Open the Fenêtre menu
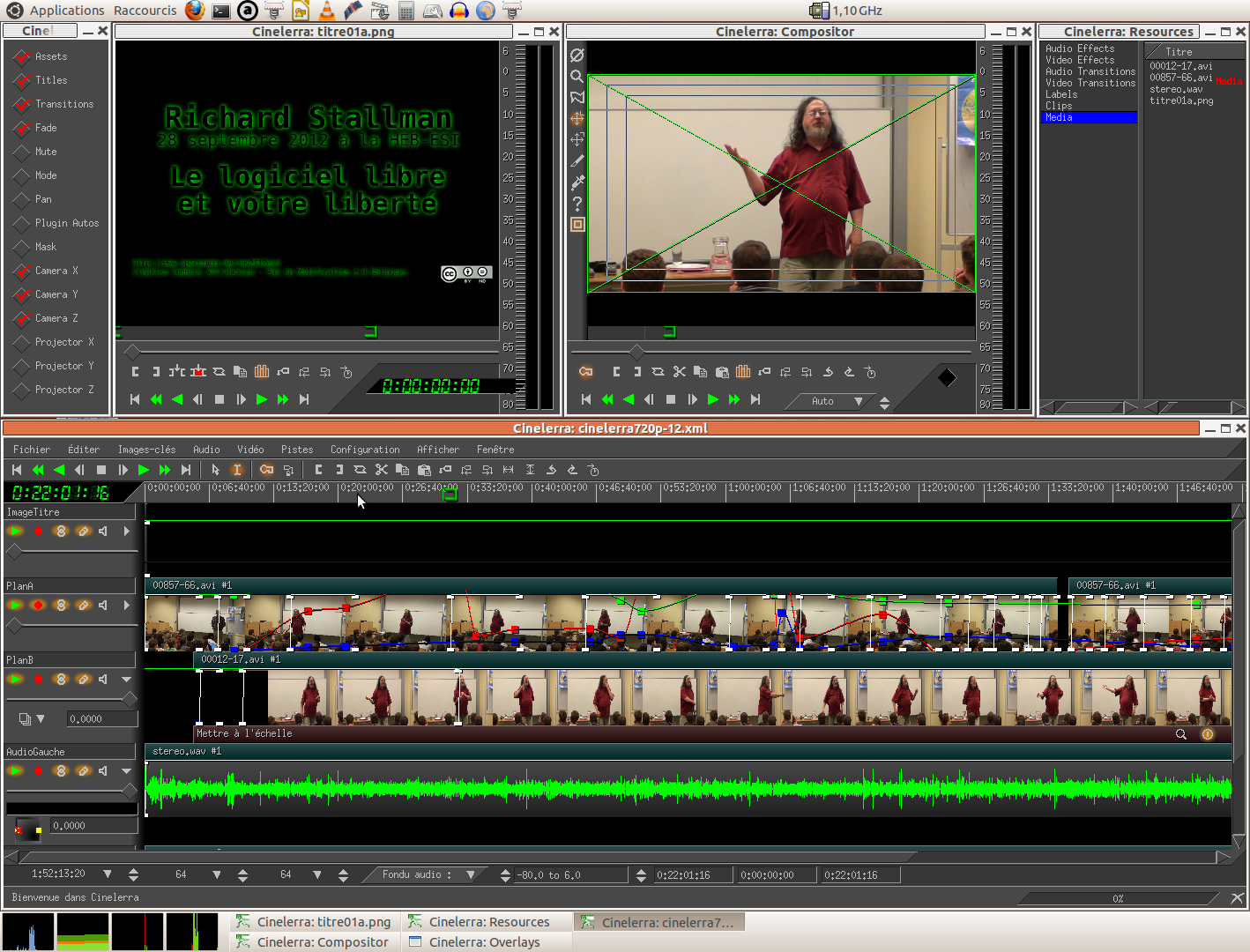Screen dimensions: 1250x952 pos(495,450)
